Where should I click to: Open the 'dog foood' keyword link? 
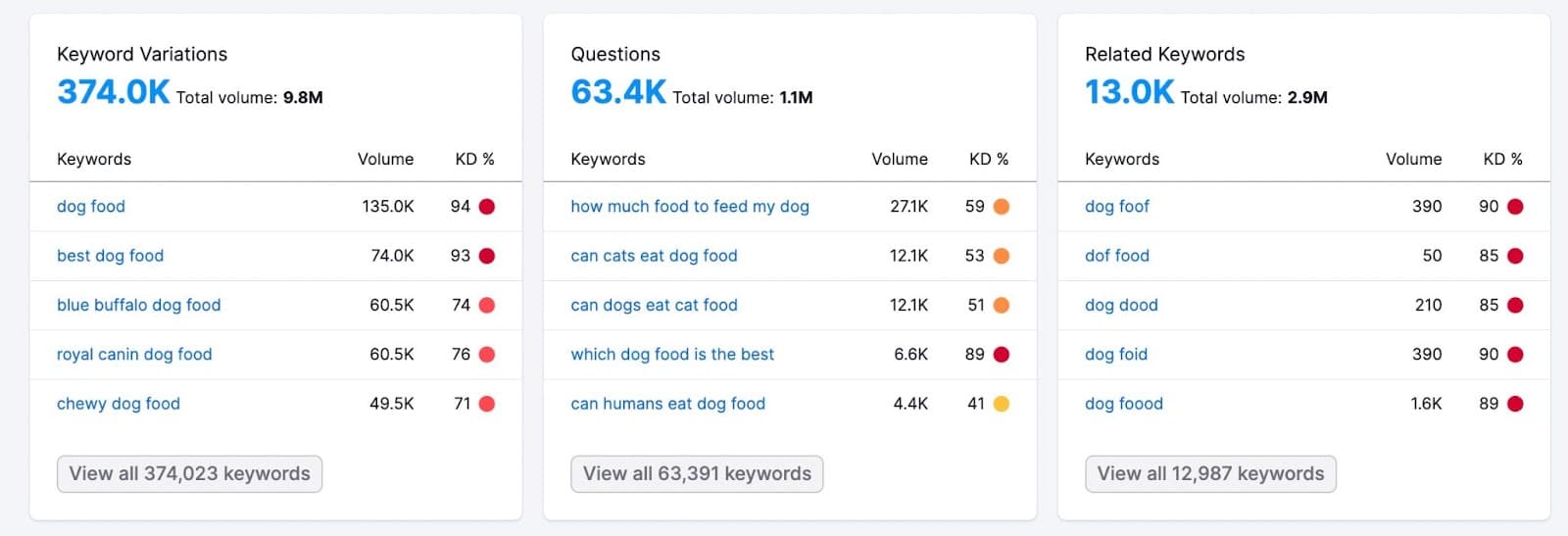1124,404
